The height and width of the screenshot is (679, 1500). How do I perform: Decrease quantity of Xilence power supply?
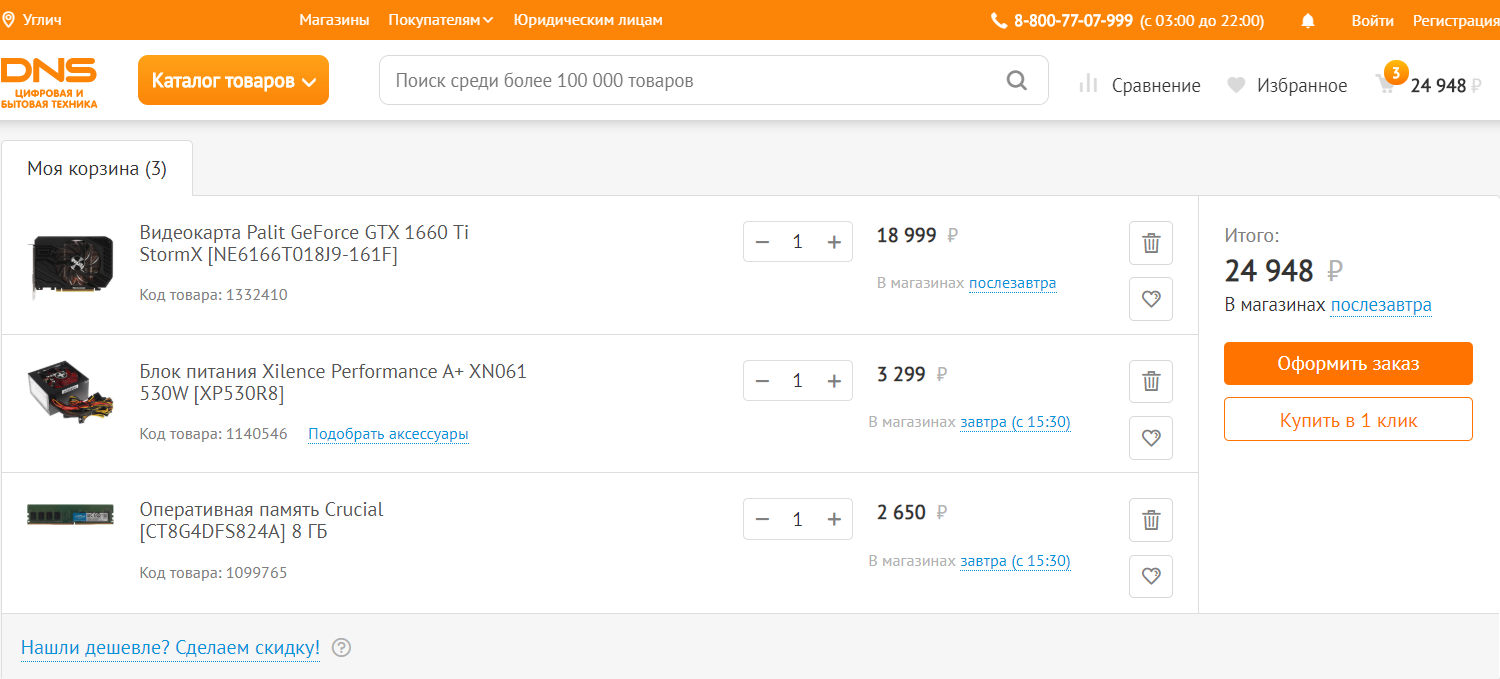coord(762,381)
